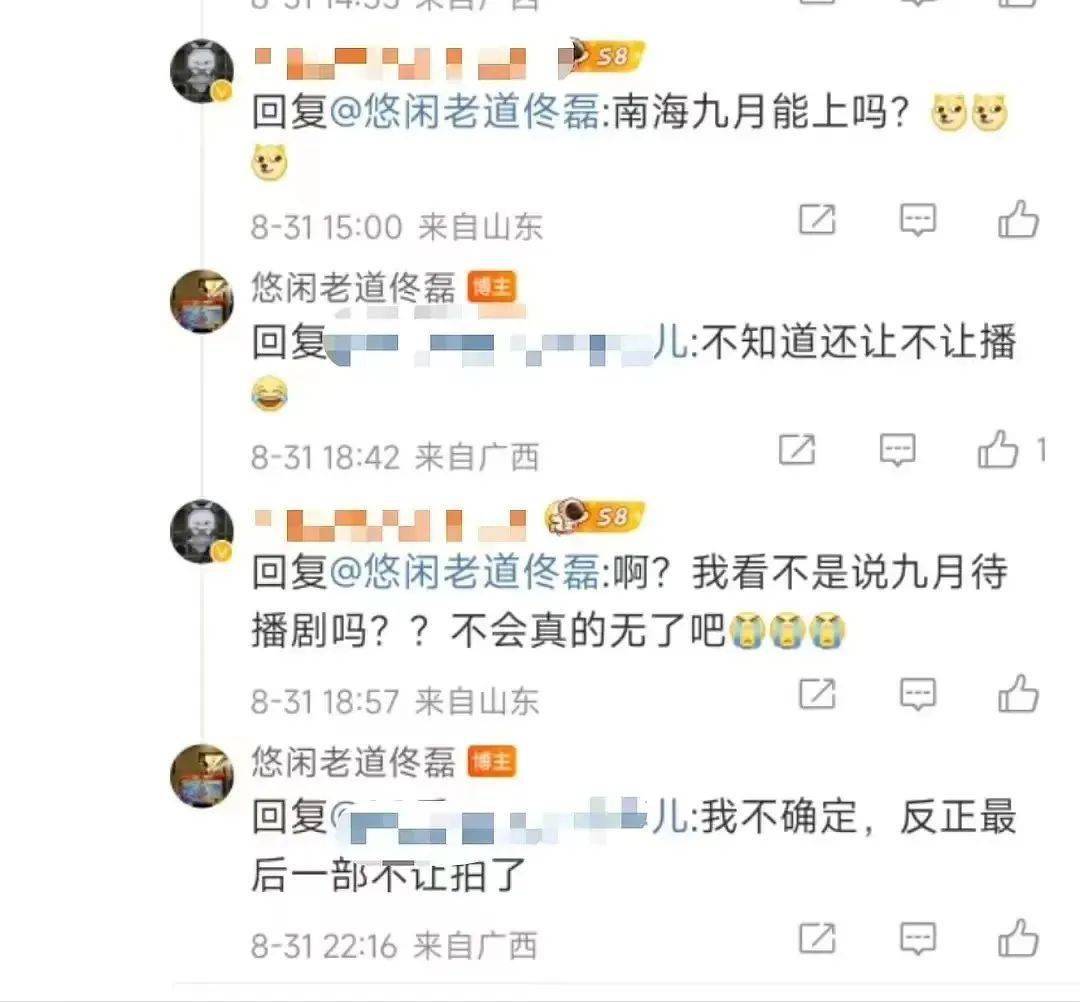Open reply on the 8-31 18:42 comment

point(898,450)
